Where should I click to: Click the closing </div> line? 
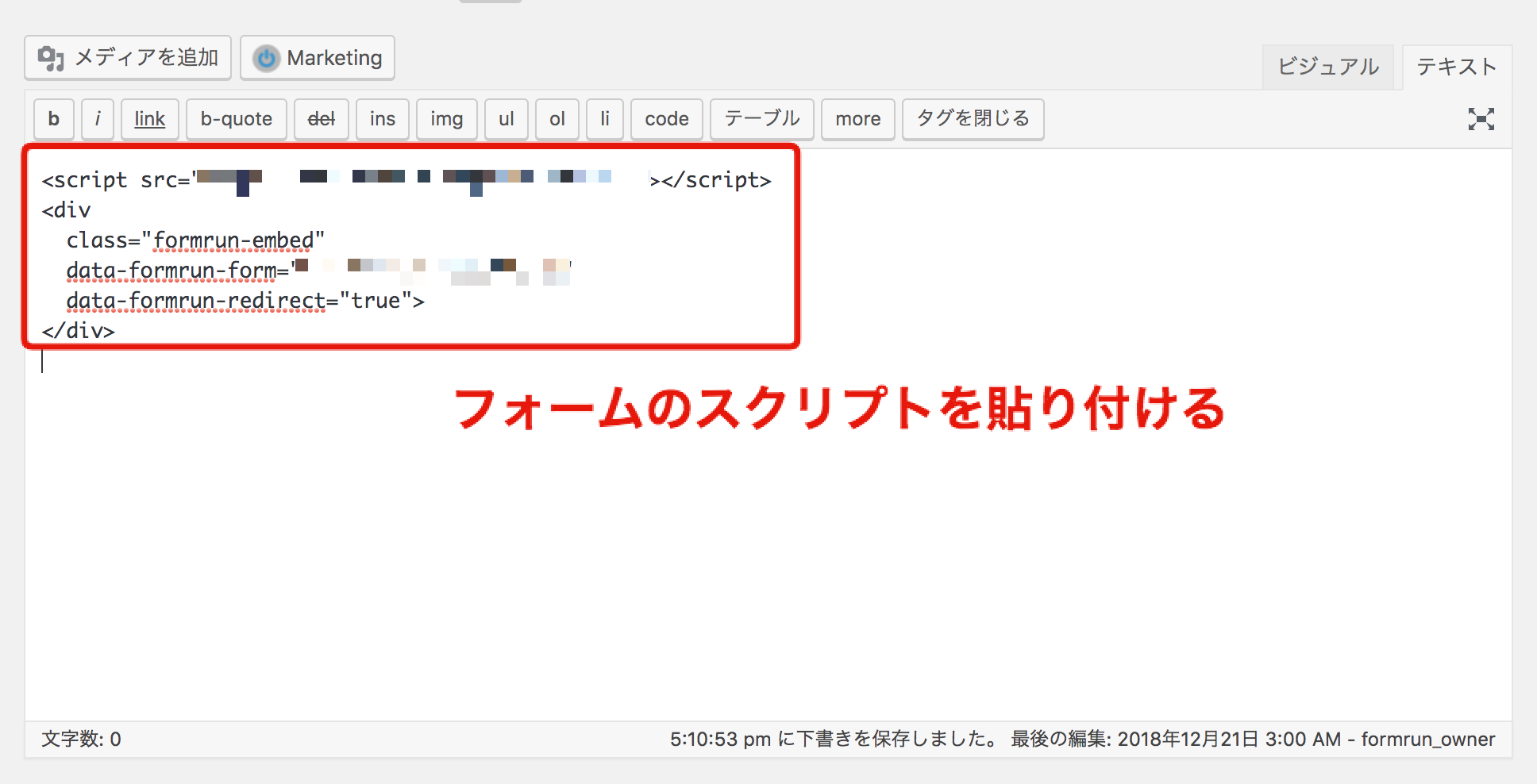(x=79, y=331)
